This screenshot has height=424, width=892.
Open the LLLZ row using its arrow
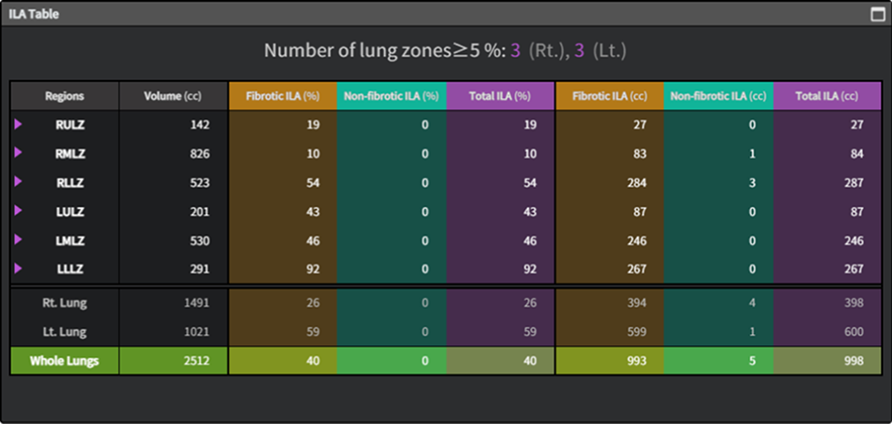(x=18, y=269)
